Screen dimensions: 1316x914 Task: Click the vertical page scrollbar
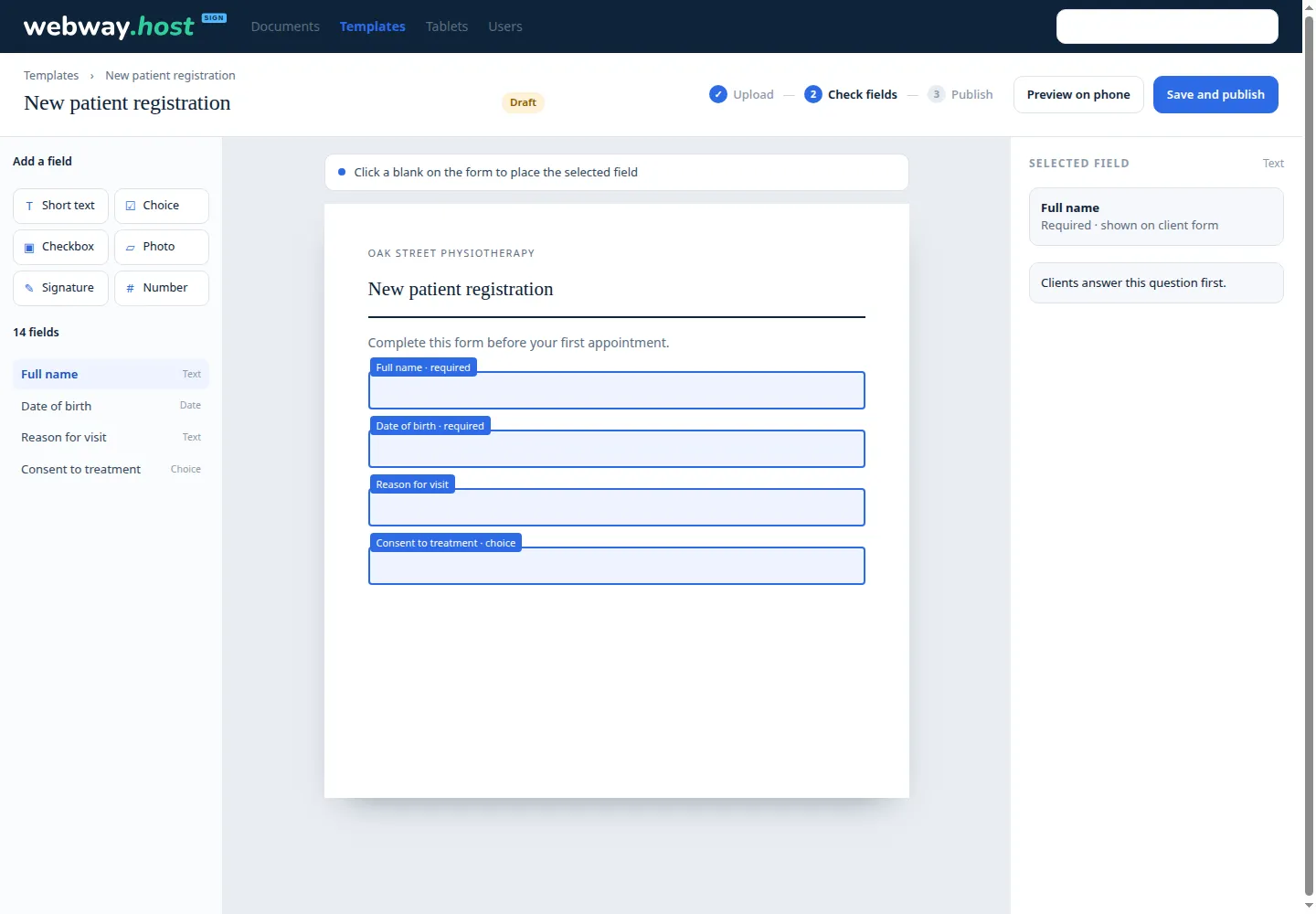1309,457
